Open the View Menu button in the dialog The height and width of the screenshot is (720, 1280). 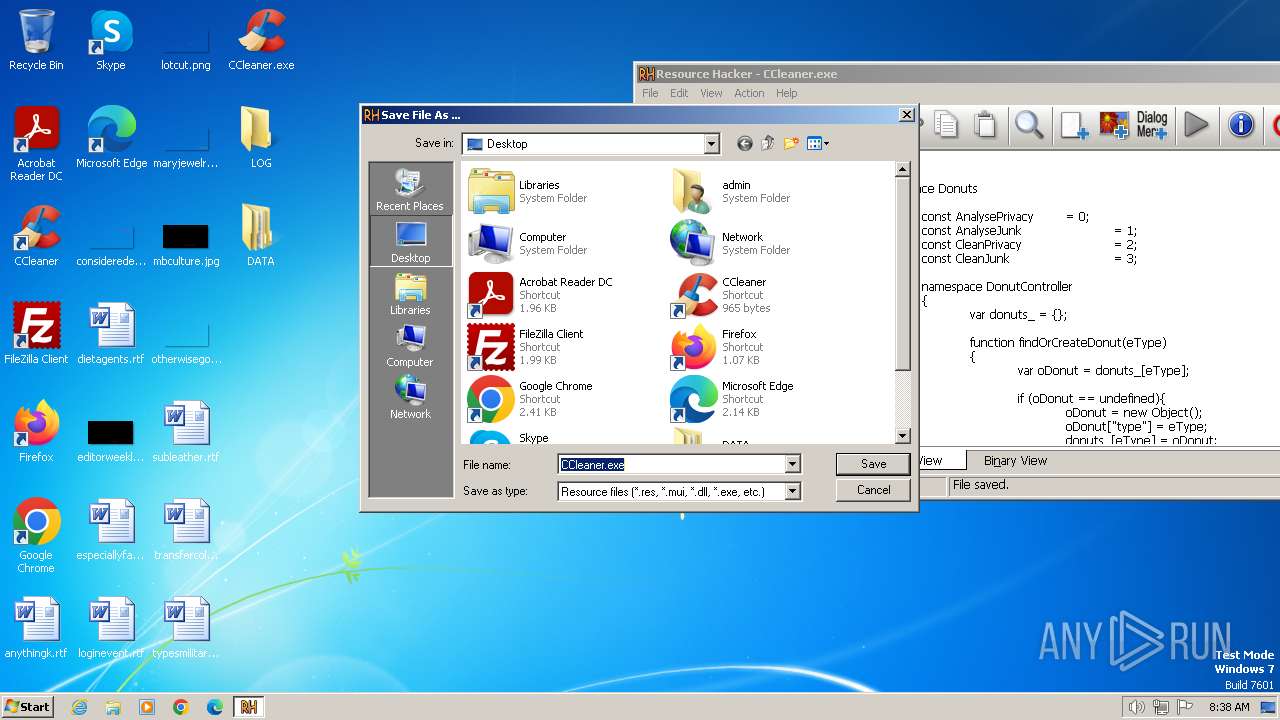pos(818,144)
